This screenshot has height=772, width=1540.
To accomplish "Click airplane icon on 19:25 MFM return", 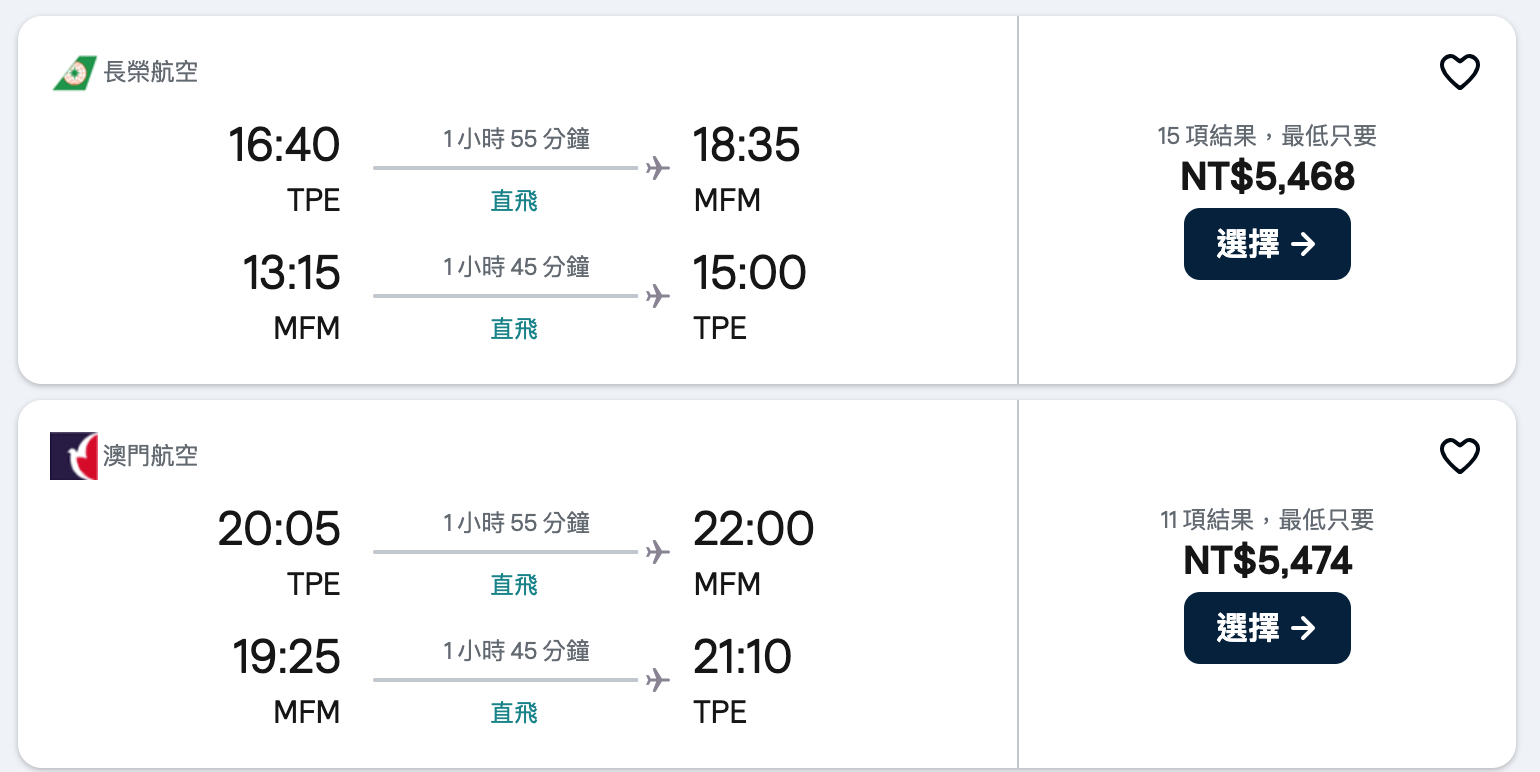I will 657,680.
